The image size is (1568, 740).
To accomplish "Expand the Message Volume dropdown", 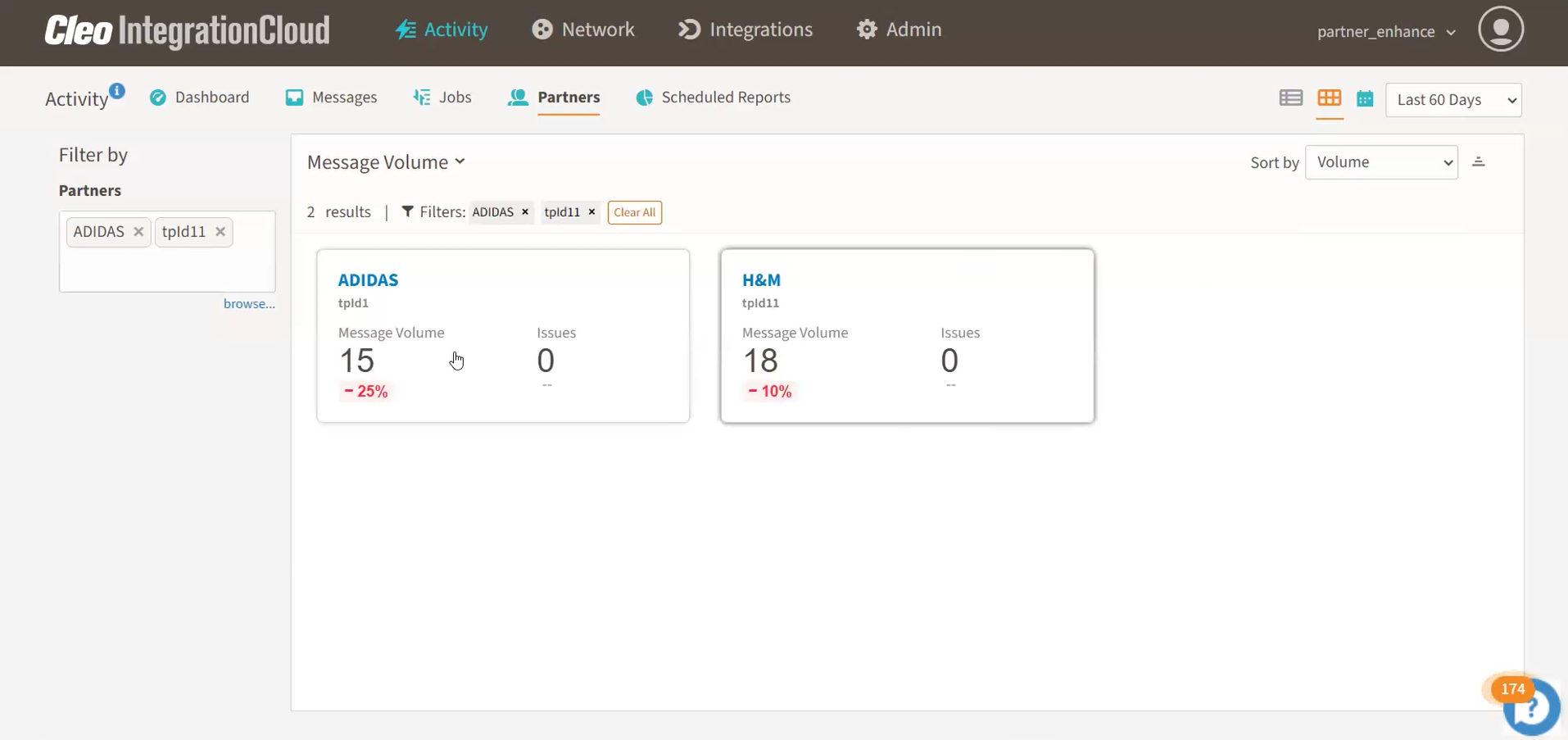I will [386, 162].
